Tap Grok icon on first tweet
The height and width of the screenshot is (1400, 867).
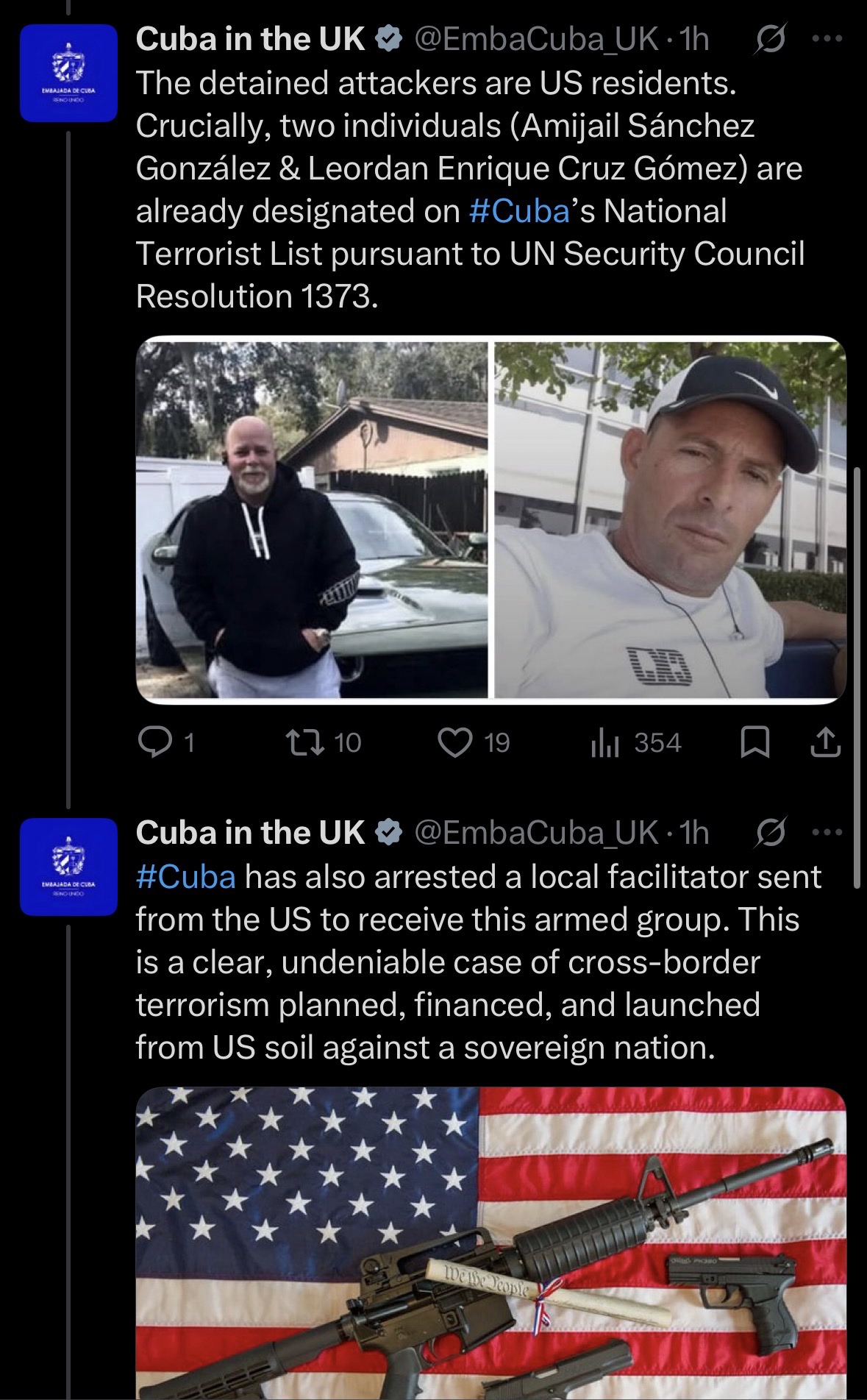click(x=770, y=39)
